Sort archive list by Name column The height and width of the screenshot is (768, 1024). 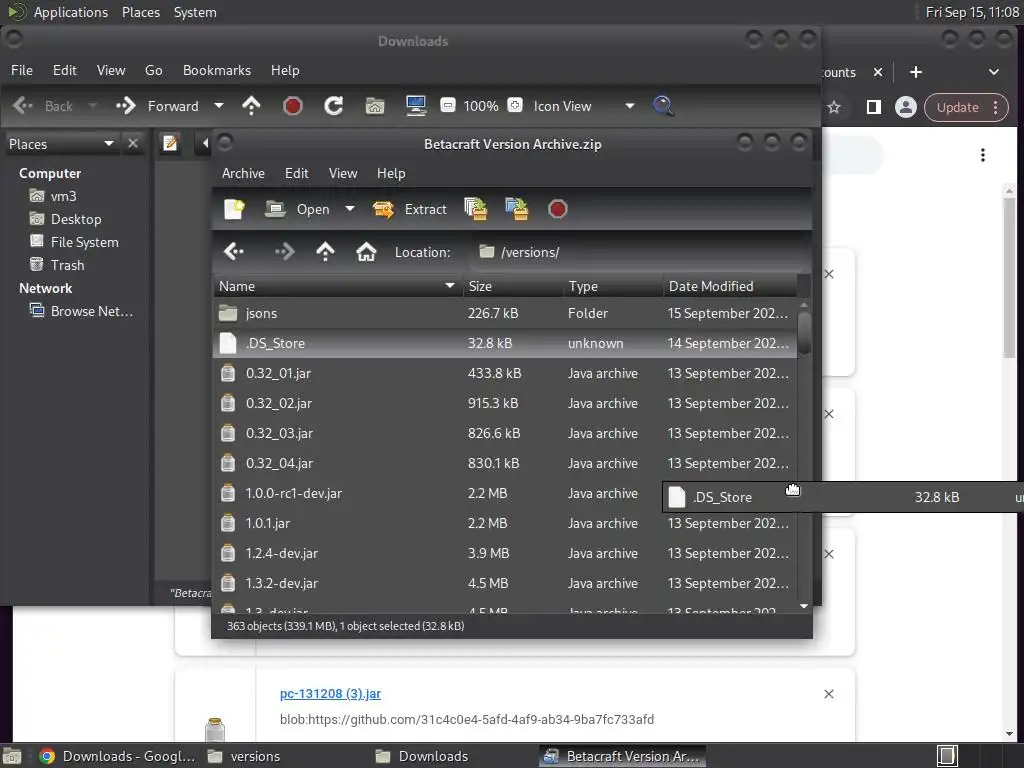pyautogui.click(x=338, y=286)
